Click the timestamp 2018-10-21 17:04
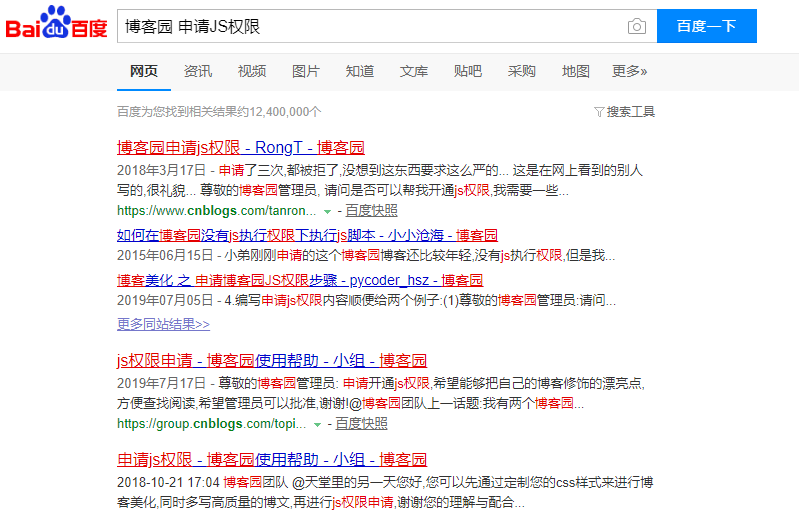 coord(168,482)
